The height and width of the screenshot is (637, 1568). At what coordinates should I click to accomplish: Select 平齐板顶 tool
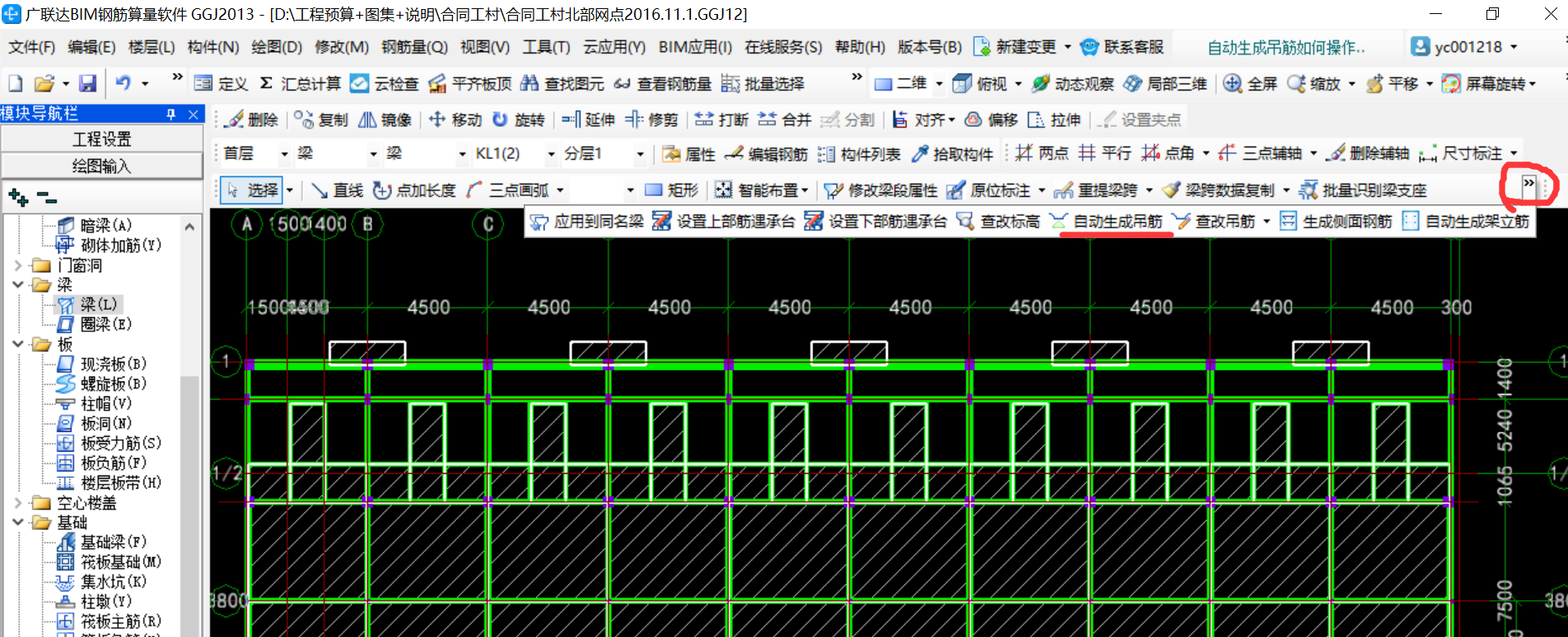tap(470, 83)
